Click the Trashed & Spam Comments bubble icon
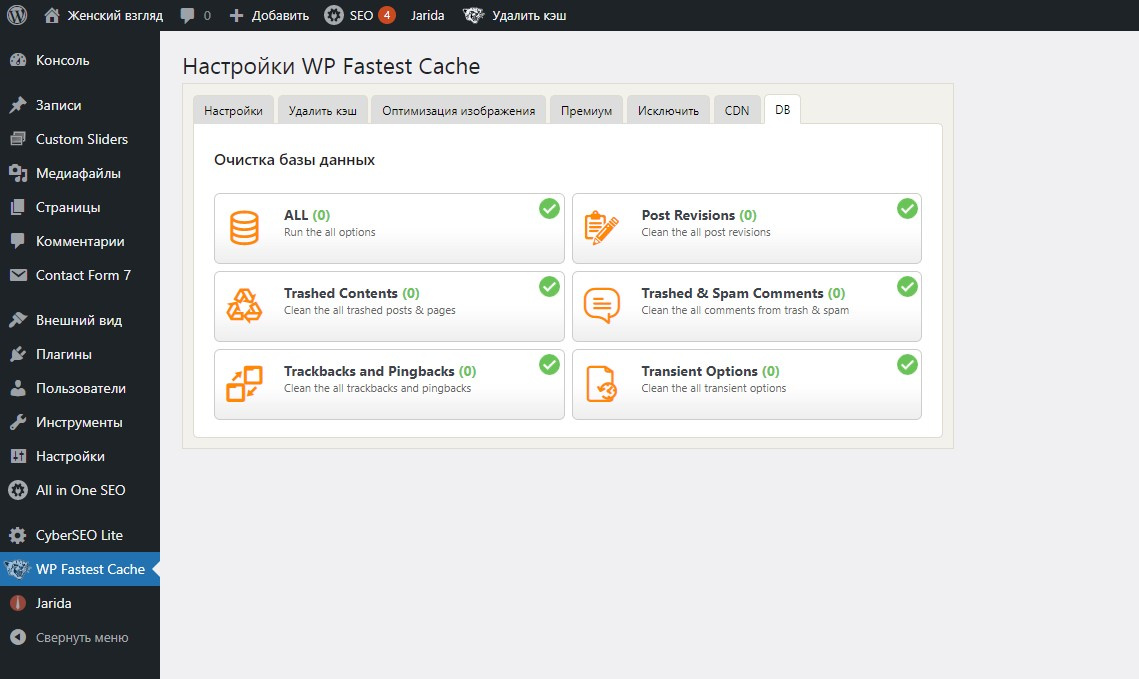1139x679 pixels. coord(601,306)
